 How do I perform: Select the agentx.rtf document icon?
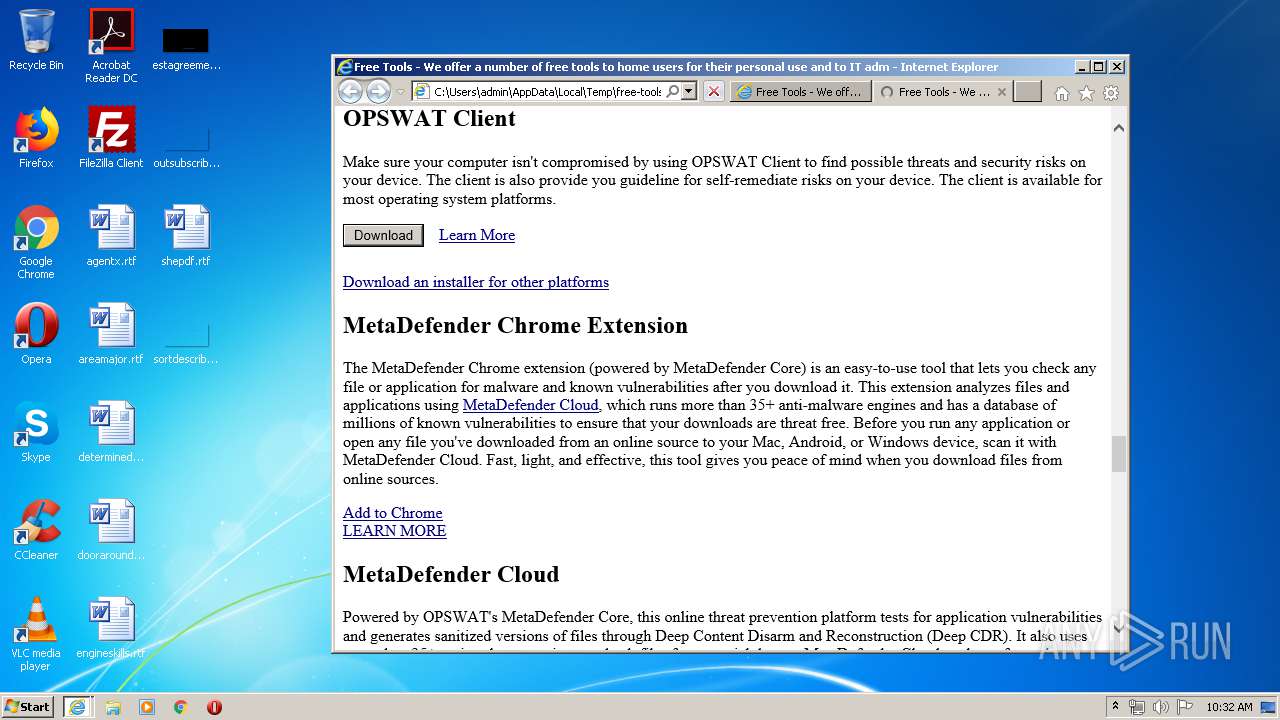tap(111, 236)
